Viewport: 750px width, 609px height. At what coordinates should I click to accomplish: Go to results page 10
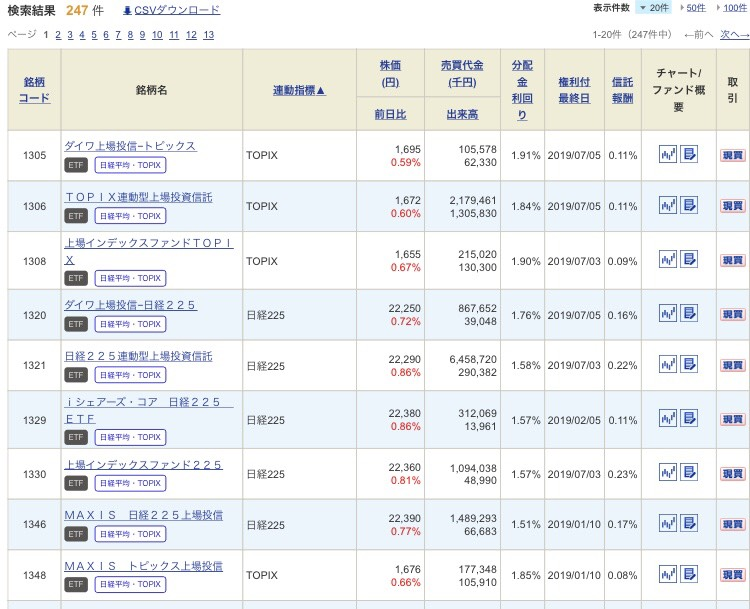157,35
